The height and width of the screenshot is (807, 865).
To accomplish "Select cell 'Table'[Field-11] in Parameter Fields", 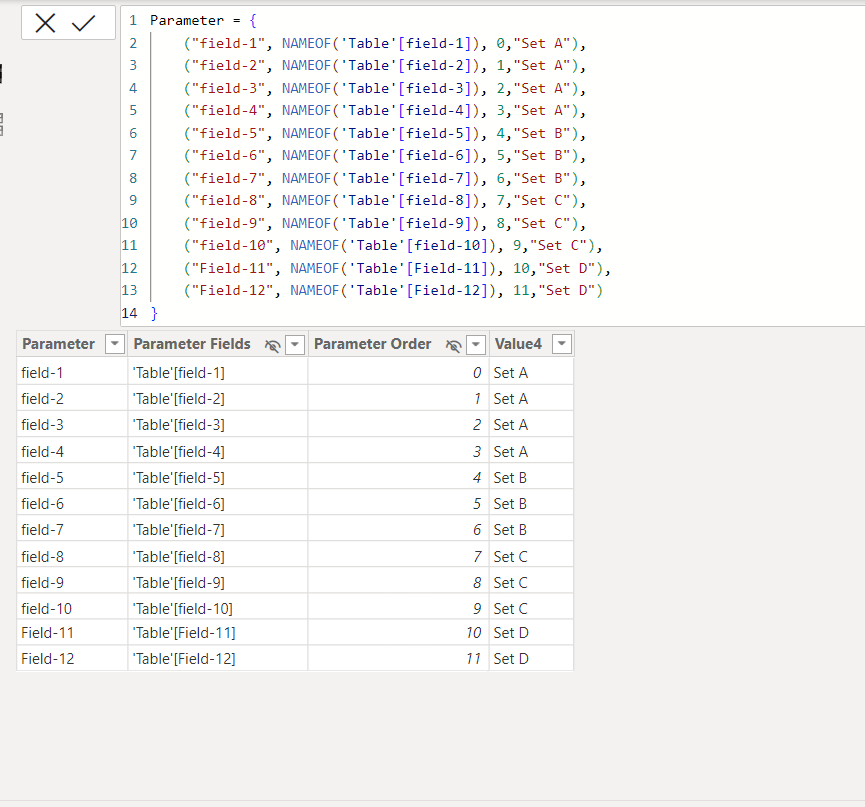I will [218, 633].
